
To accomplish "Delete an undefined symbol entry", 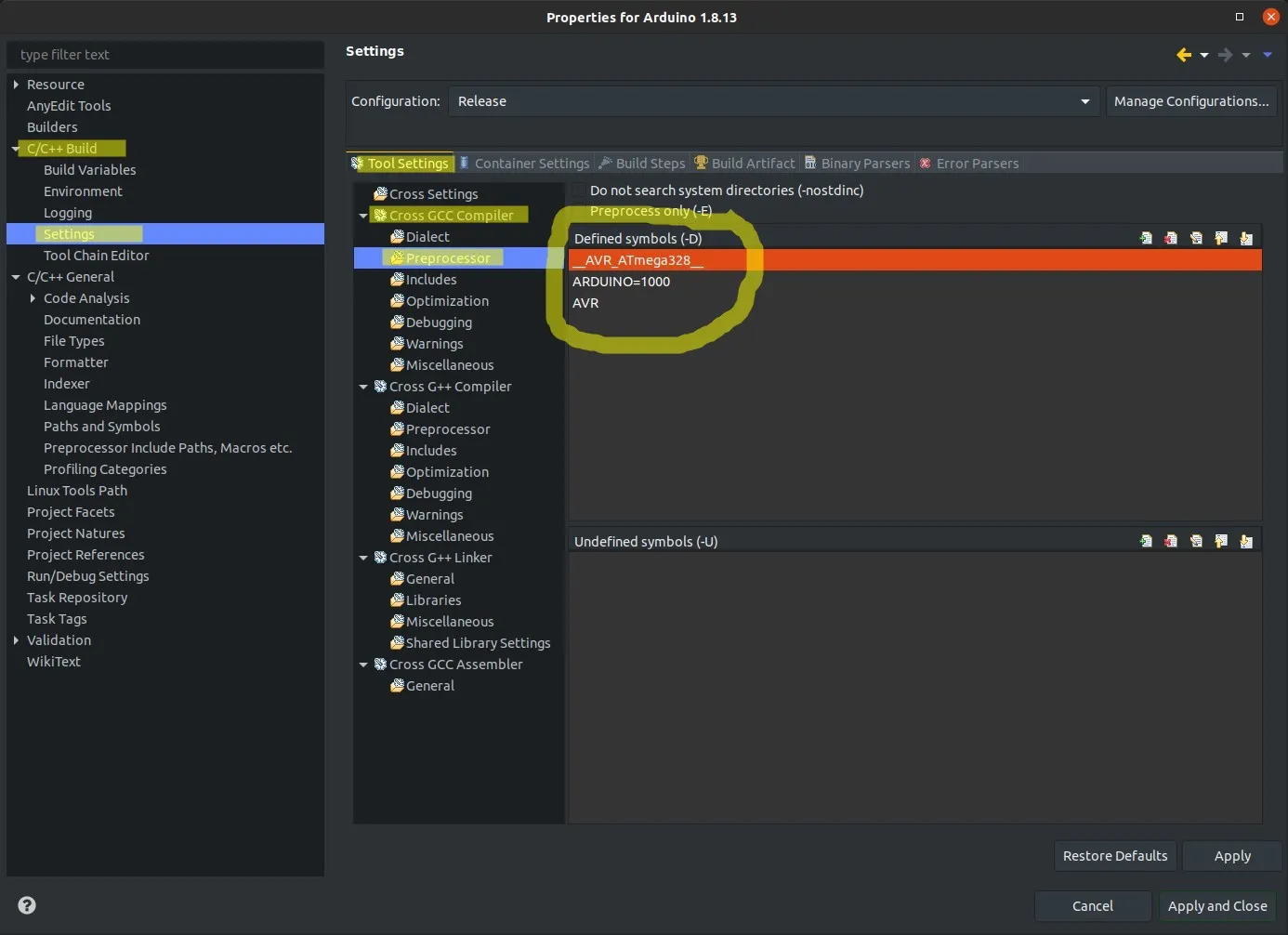I will tap(1171, 542).
